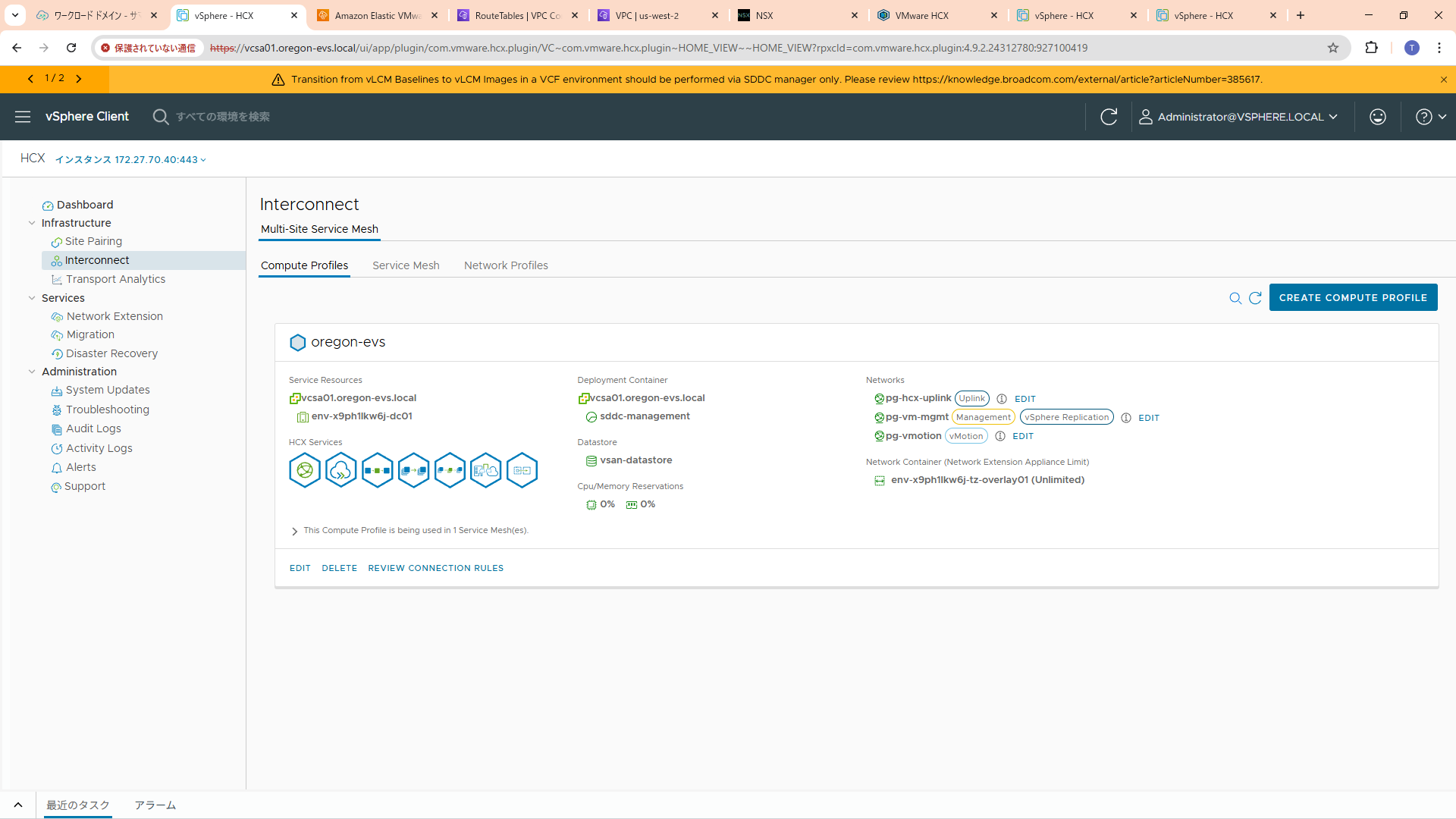Click the search icon beside Create Compute Profile

pyautogui.click(x=1235, y=298)
